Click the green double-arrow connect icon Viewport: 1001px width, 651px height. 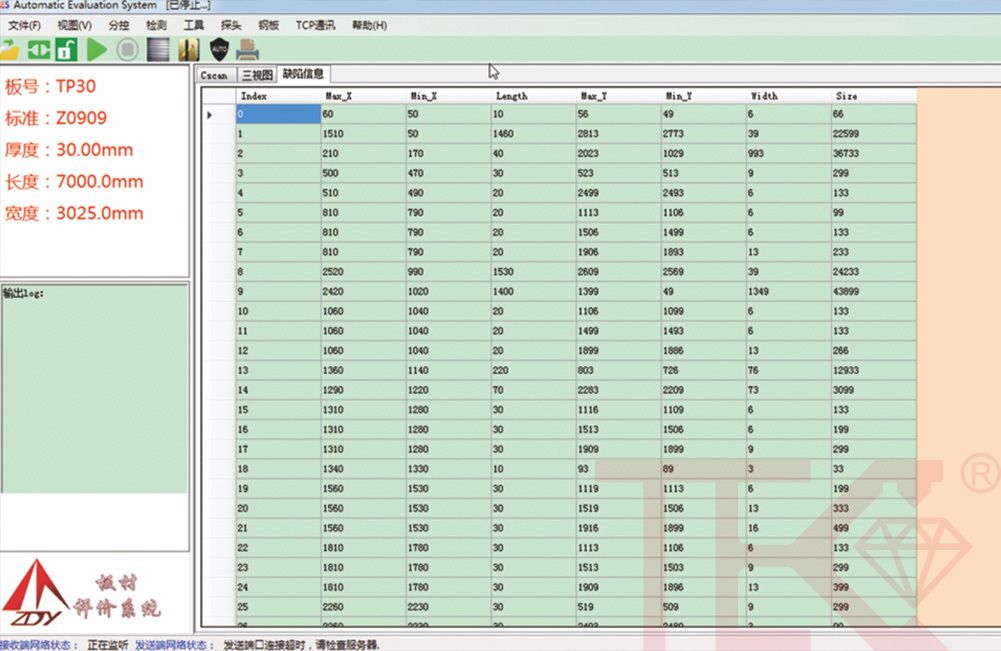39,49
